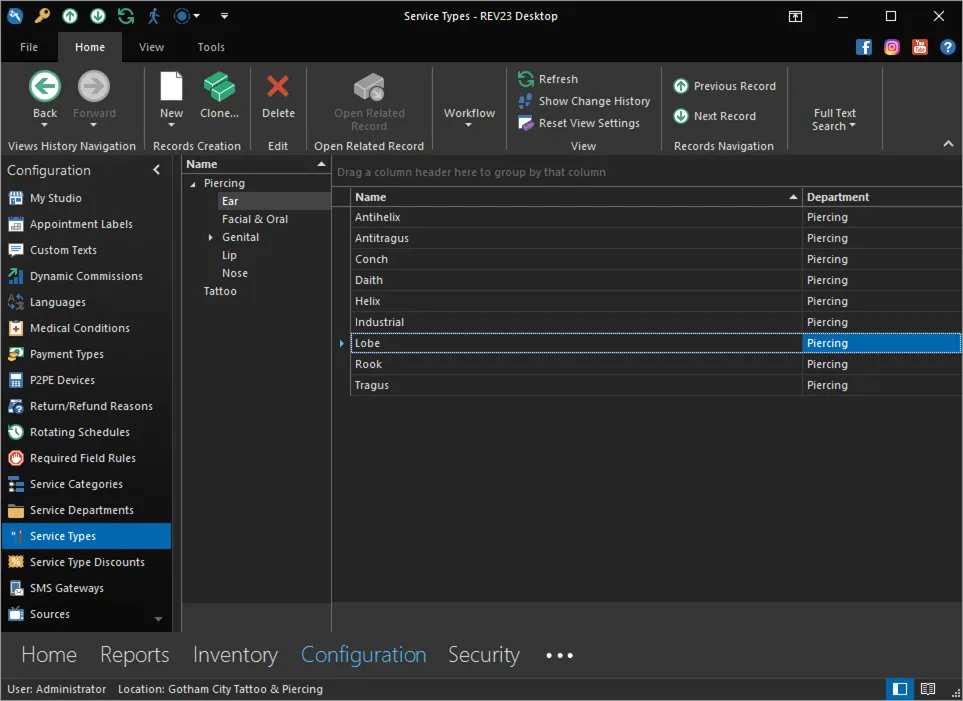963x701 pixels.
Task: Switch to the View ribbon tab
Action: pos(151,47)
